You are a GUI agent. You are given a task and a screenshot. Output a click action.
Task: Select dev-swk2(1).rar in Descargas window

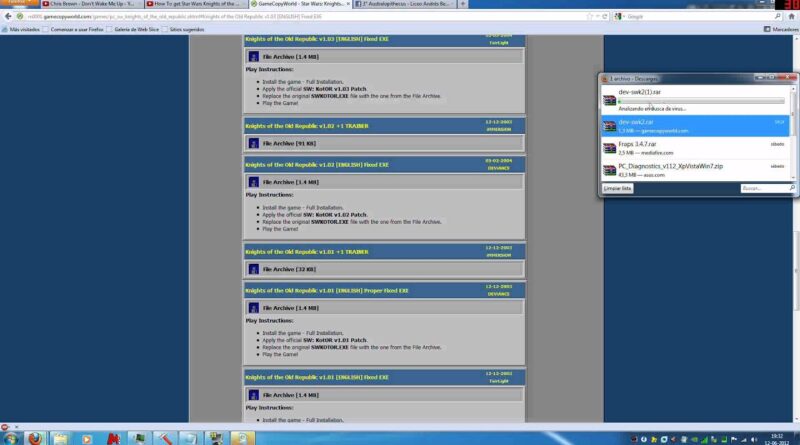pyautogui.click(x=695, y=100)
